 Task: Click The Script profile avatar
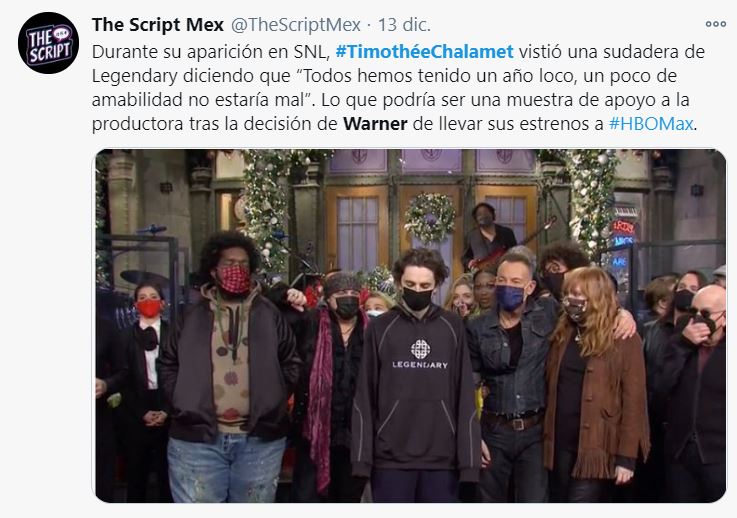(x=48, y=43)
